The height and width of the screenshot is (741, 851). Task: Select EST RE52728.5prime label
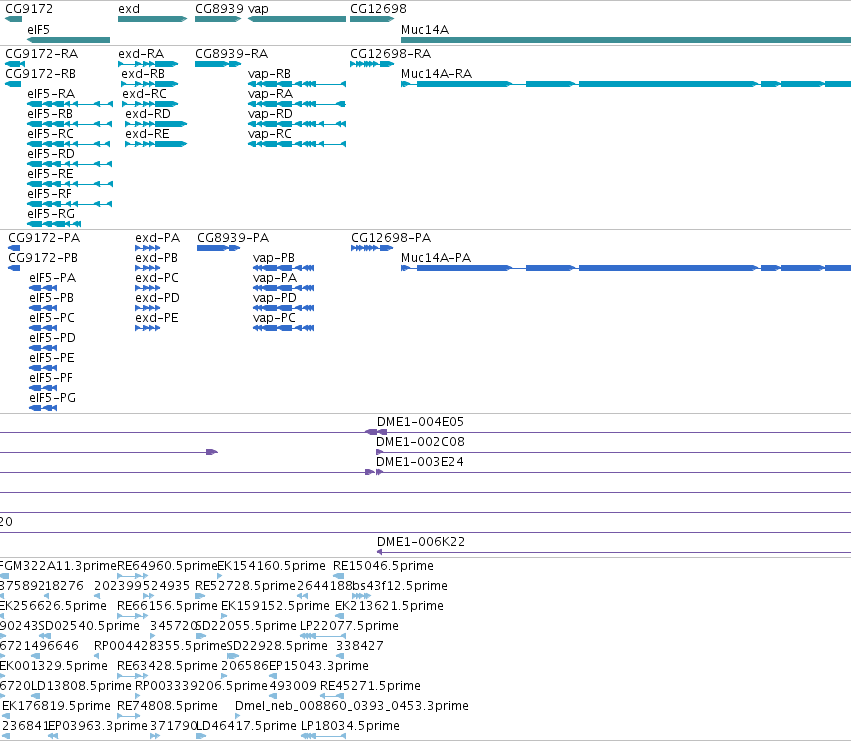pyautogui.click(x=245, y=586)
